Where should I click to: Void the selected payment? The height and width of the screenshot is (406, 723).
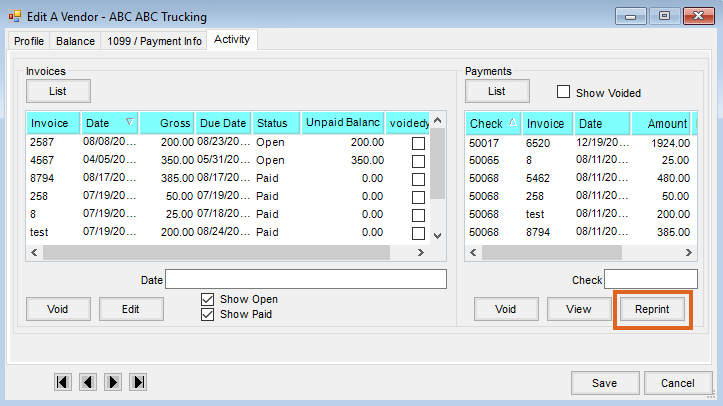pos(506,309)
